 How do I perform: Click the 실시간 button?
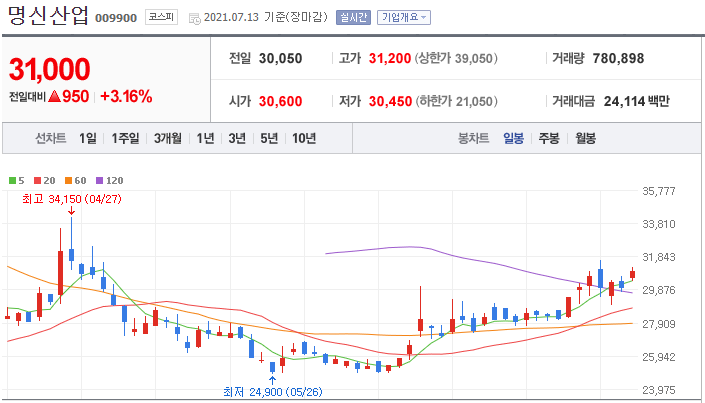click(x=353, y=18)
